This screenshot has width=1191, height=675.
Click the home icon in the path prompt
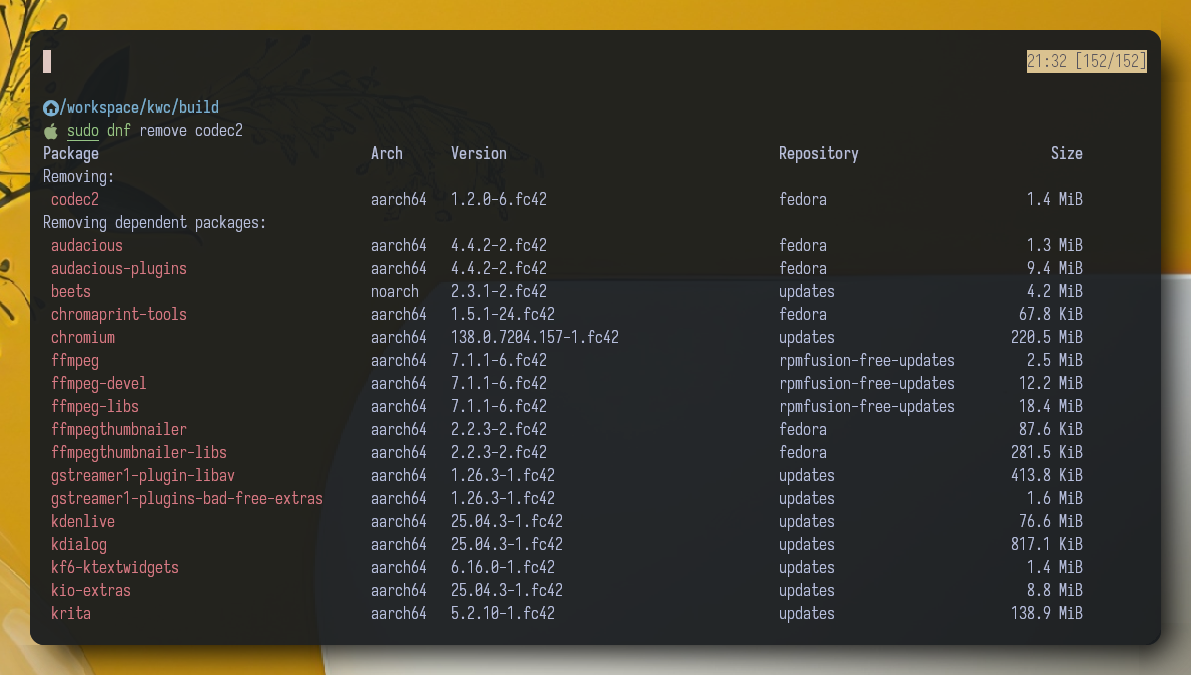click(51, 108)
